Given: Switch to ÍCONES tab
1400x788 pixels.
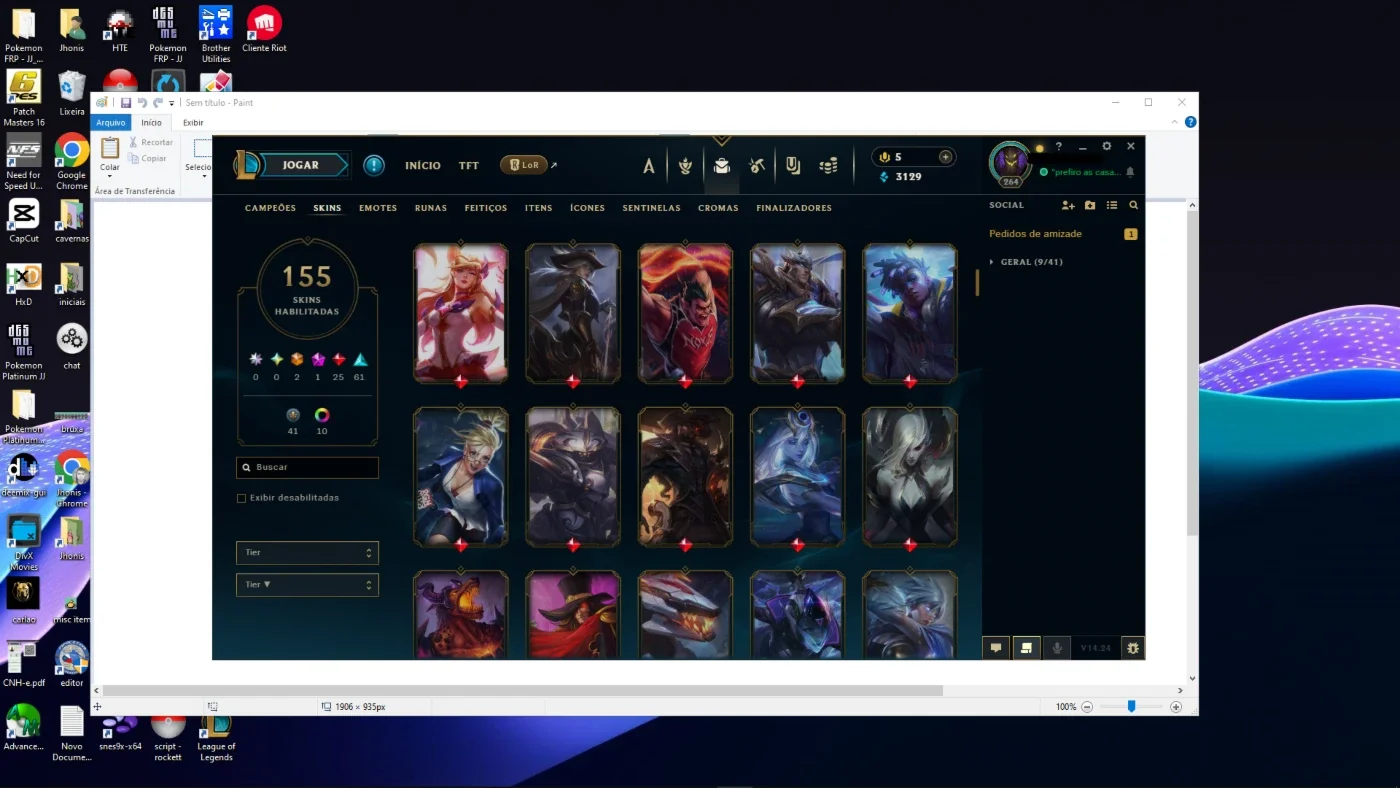Looking at the screenshot, I should pos(588,208).
